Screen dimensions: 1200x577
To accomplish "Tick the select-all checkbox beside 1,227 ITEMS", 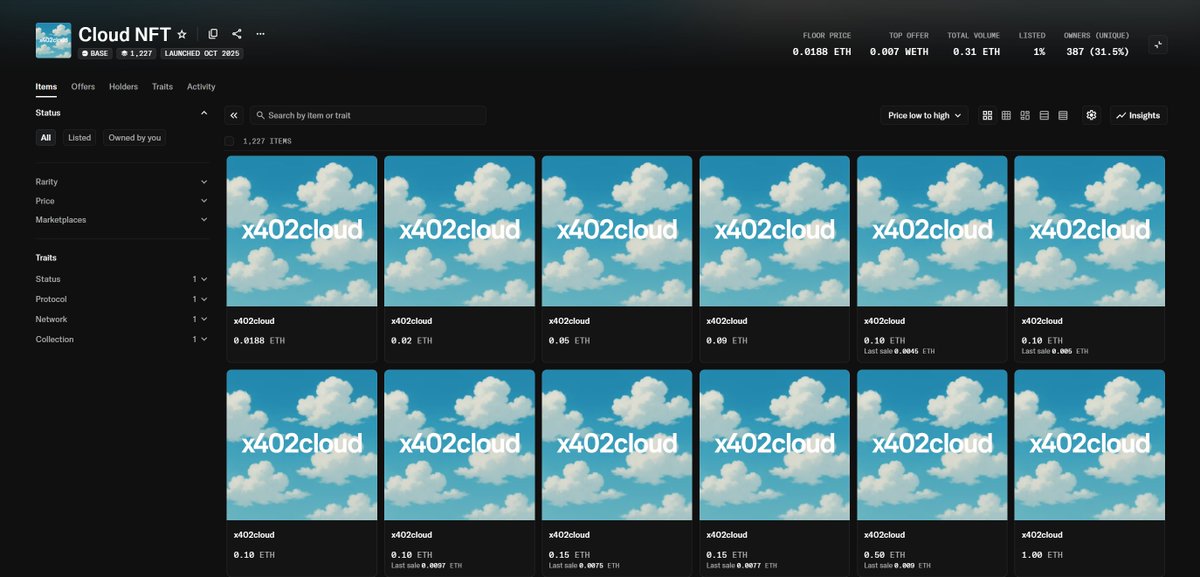I will (230, 141).
